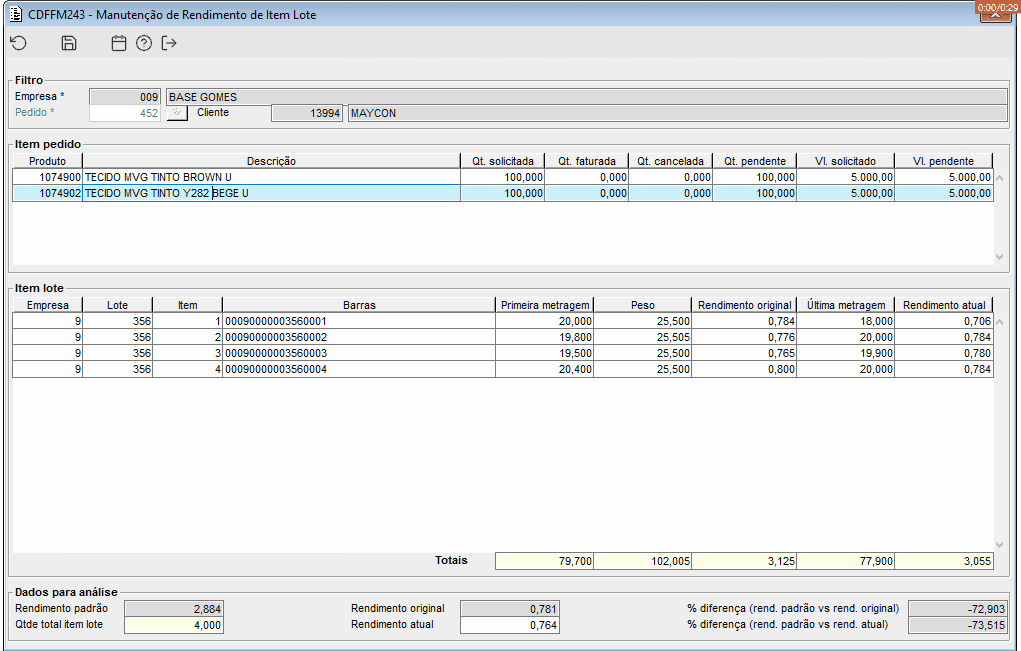
Task: Open the calendar toolbar icon
Action: 119,43
